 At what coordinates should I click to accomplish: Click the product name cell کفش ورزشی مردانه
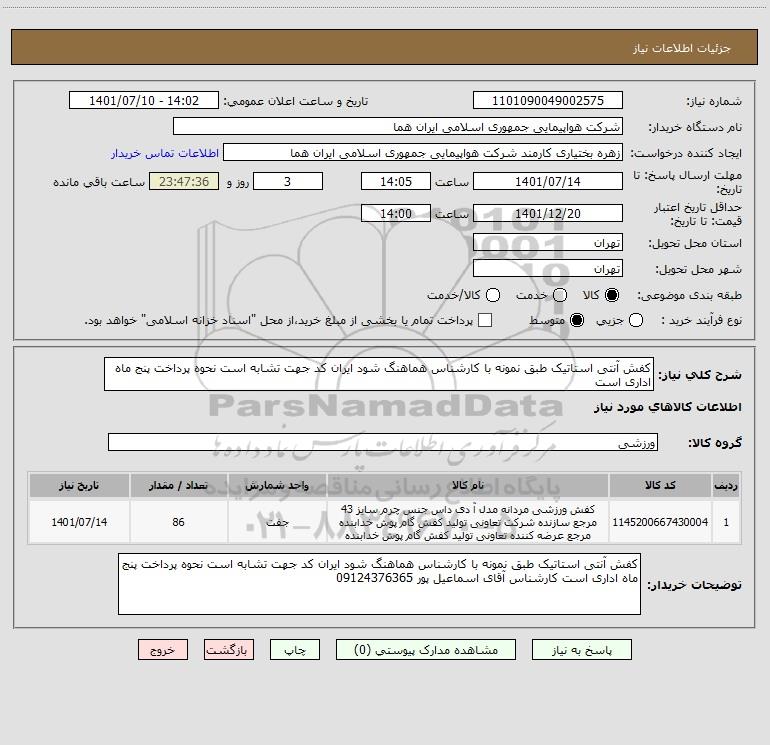(468, 522)
